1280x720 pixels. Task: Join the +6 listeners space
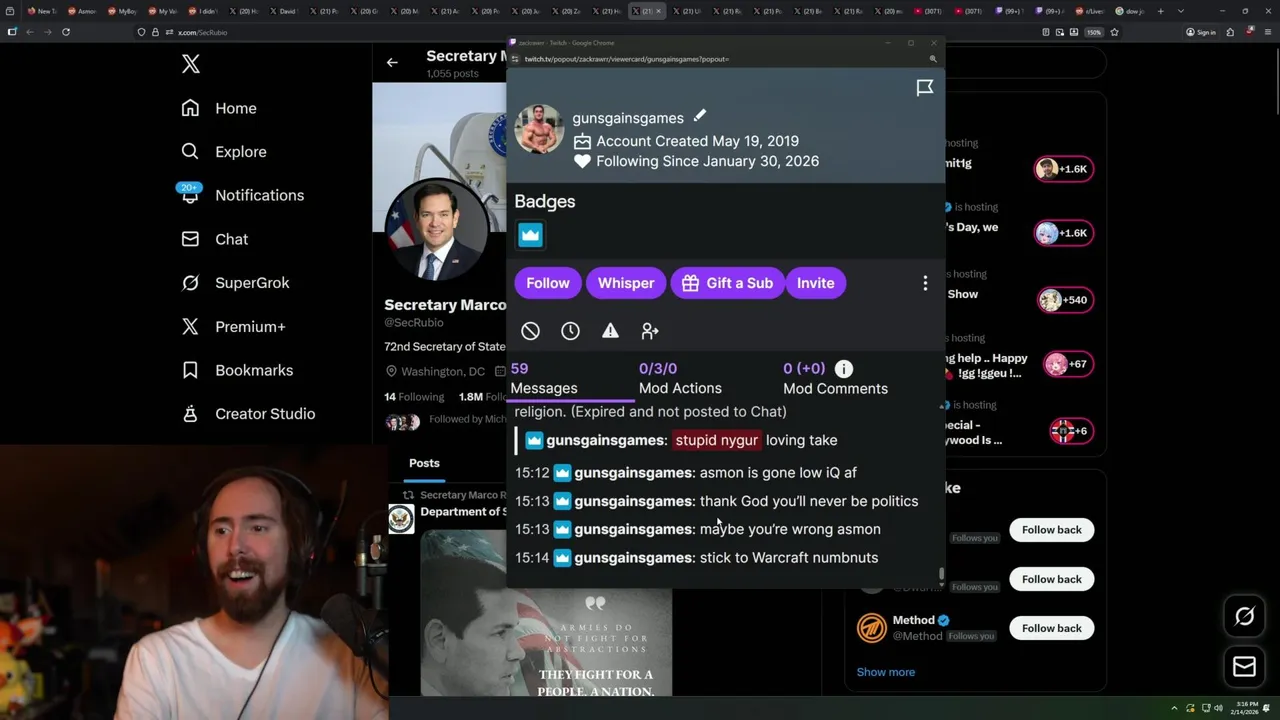1069,431
